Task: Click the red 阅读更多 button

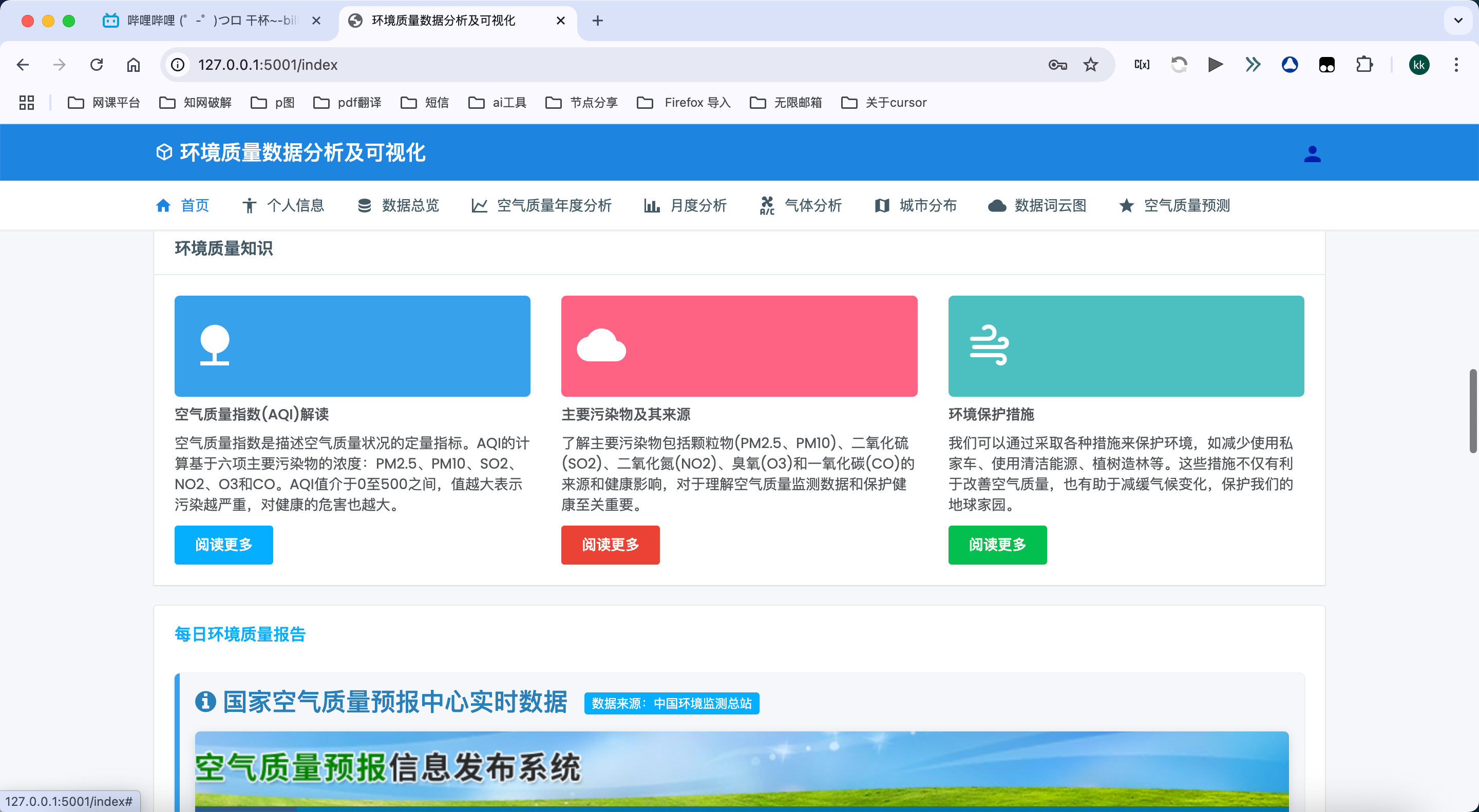Action: pos(610,545)
